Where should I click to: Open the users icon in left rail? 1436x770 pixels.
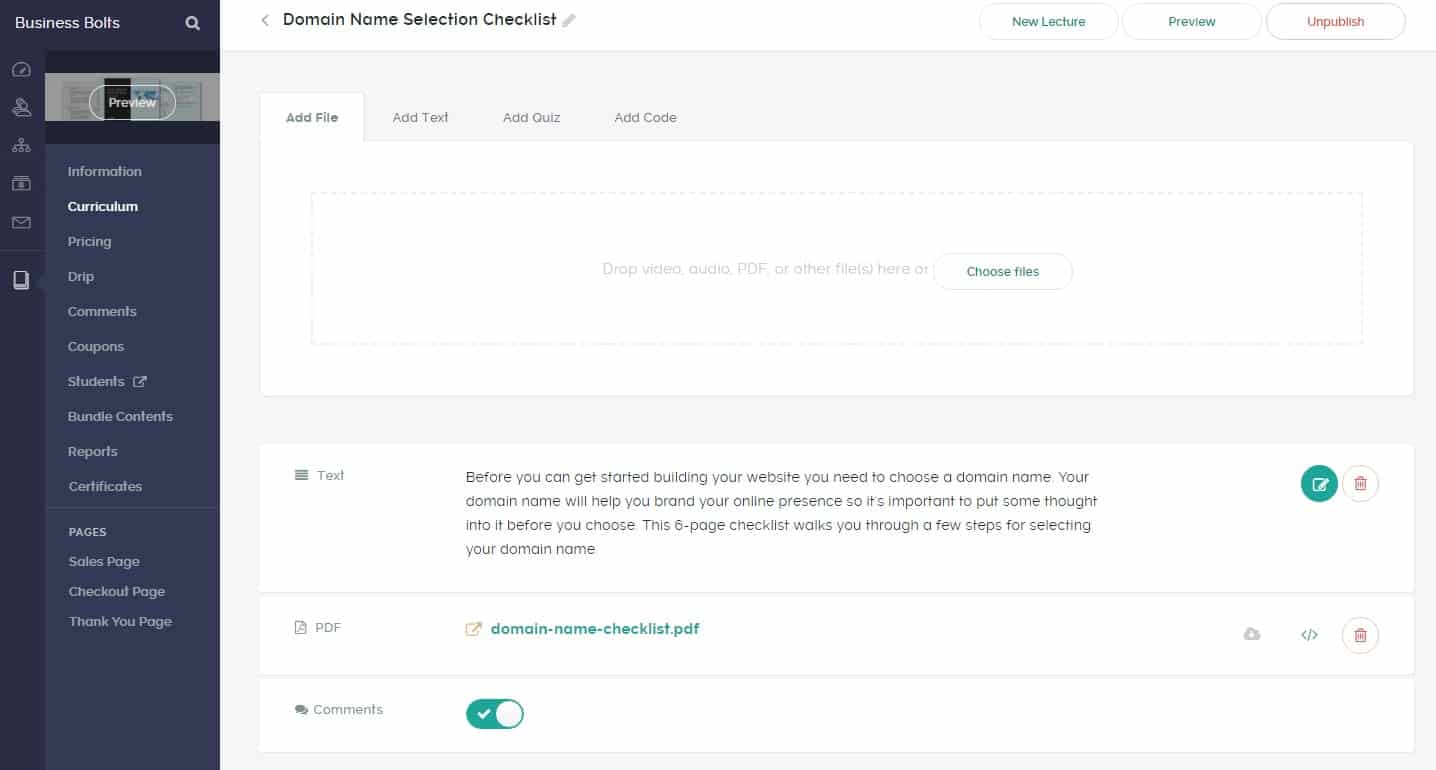21,107
